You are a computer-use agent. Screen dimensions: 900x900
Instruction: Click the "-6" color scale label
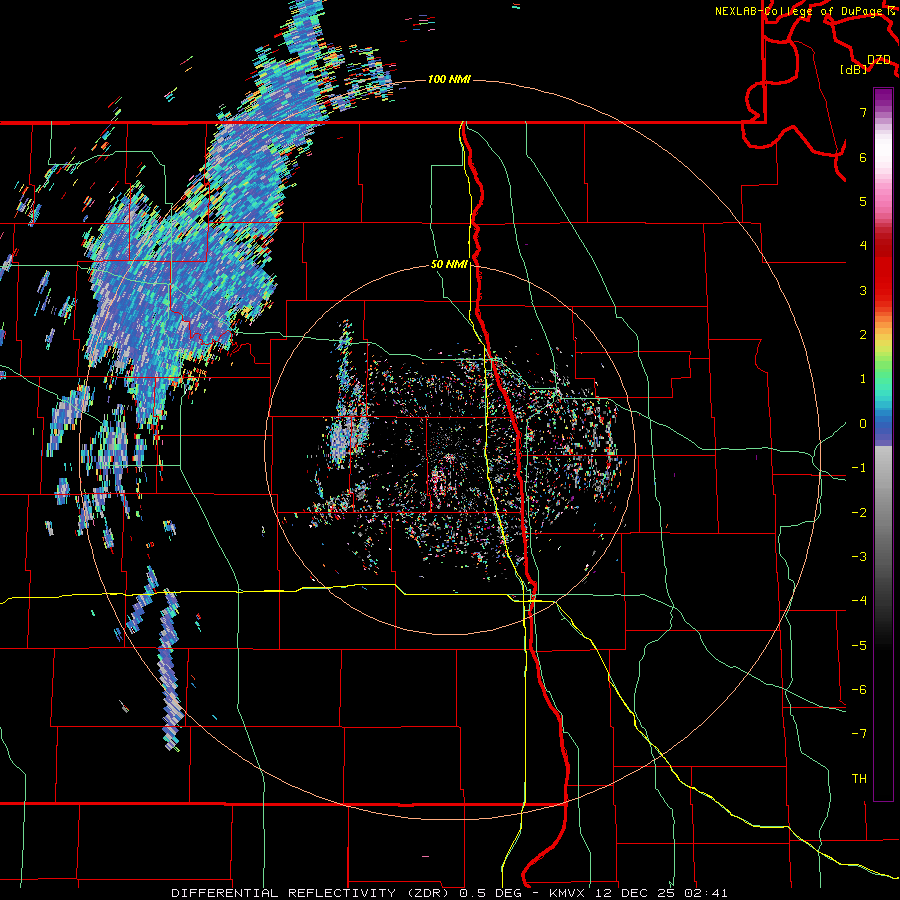tap(859, 690)
